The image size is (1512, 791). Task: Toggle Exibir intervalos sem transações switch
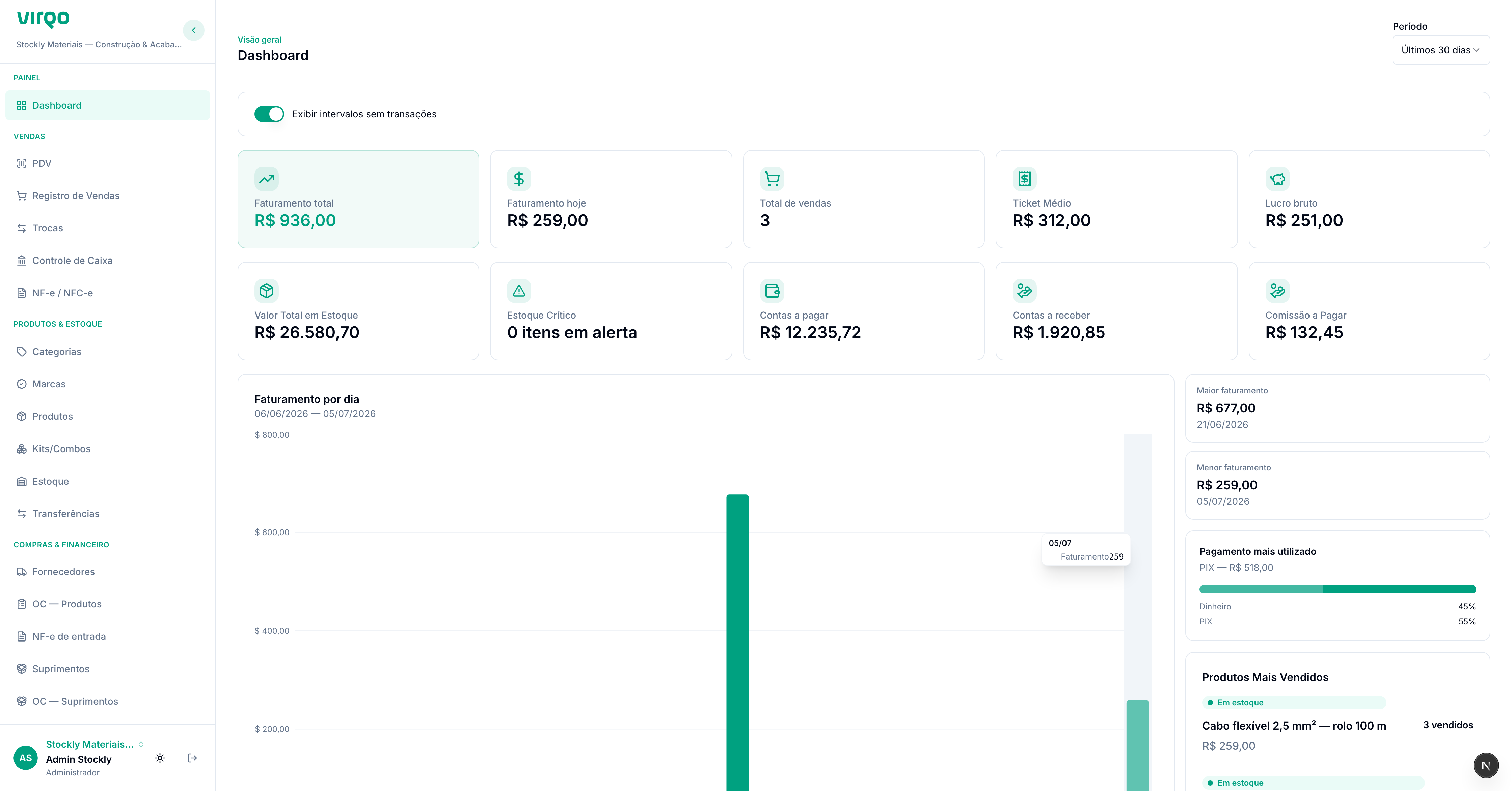click(269, 114)
